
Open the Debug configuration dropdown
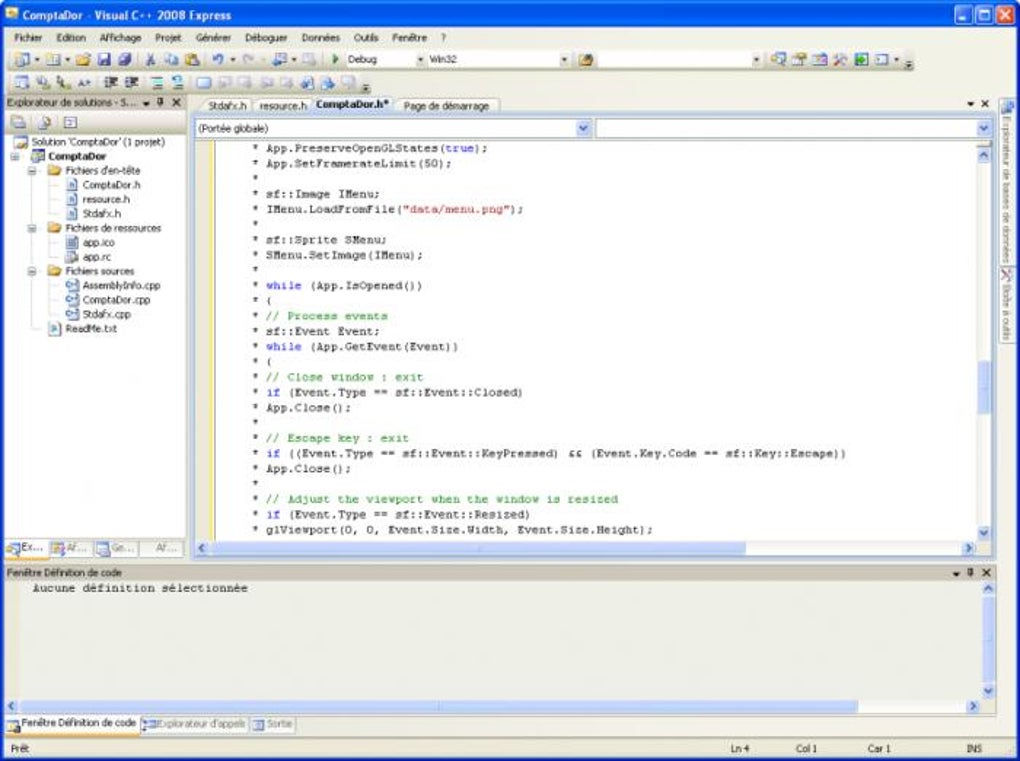[420, 60]
